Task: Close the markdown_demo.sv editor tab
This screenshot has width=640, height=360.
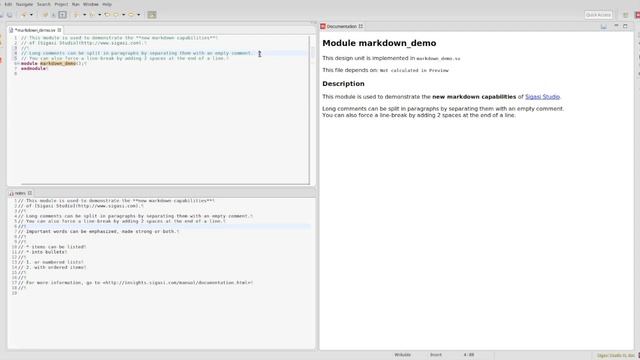Action: coord(59,30)
